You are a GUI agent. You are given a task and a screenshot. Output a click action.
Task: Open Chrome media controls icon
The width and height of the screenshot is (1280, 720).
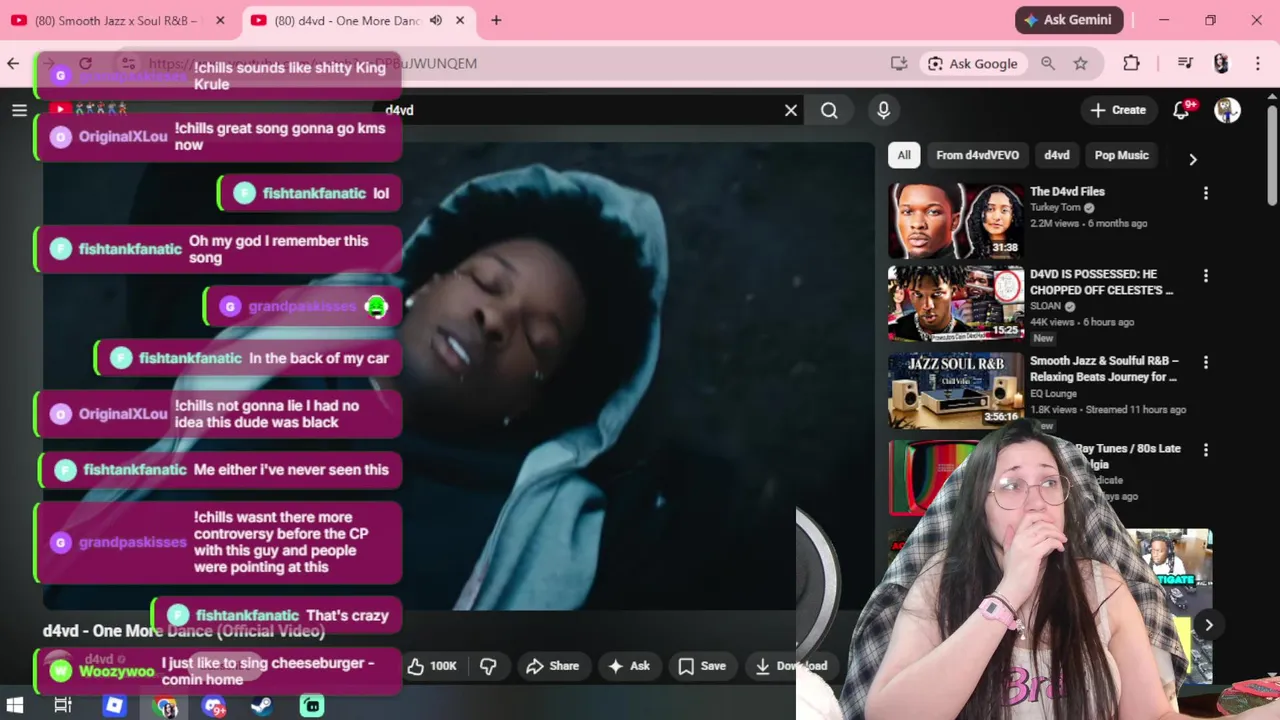(x=1185, y=63)
